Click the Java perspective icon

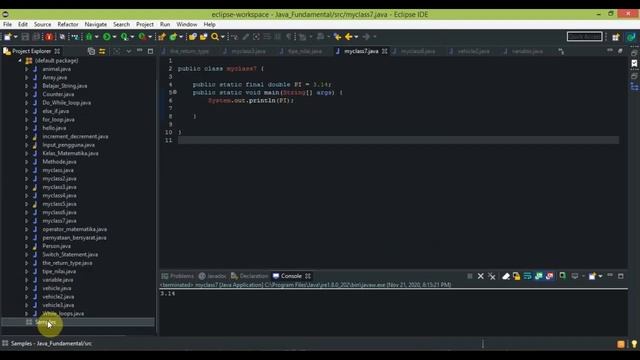(631, 37)
